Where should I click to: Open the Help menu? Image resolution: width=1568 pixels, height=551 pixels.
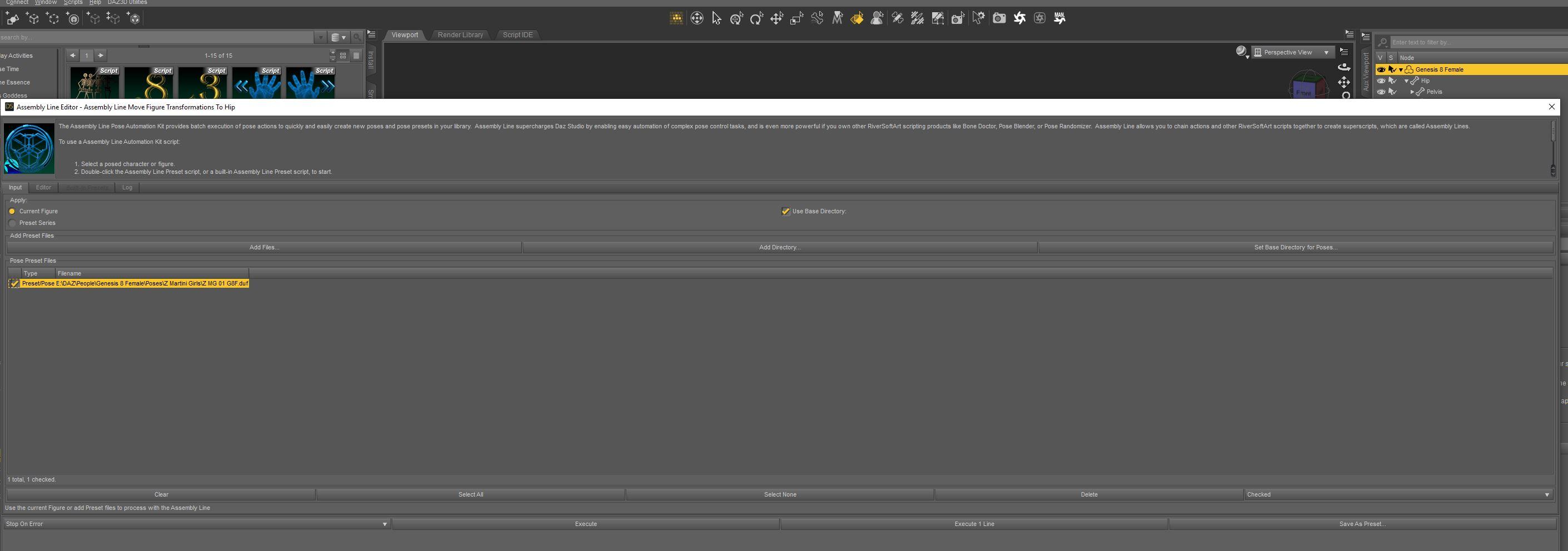click(x=95, y=2)
